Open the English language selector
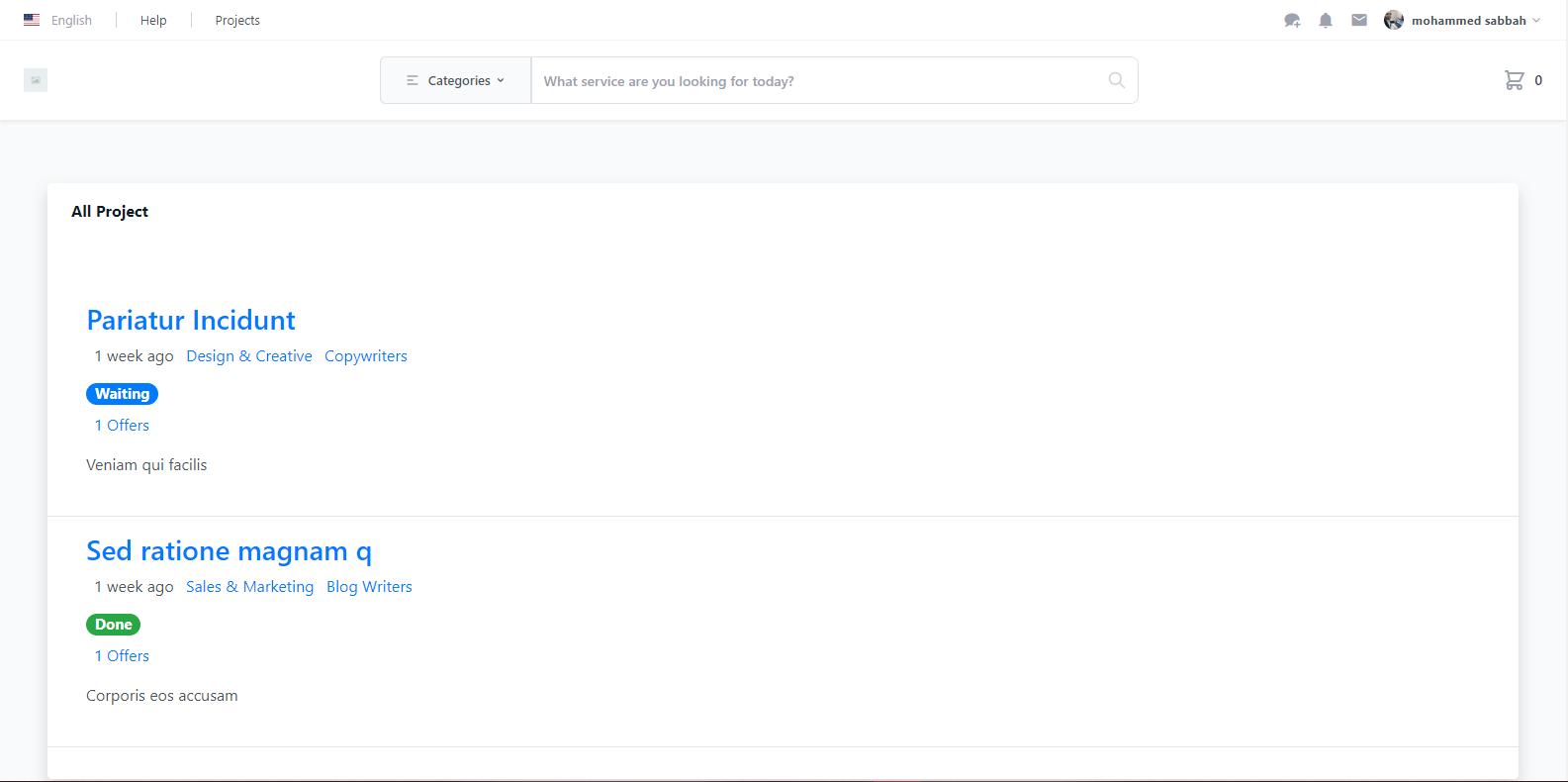This screenshot has height=782, width=1568. 71,21
